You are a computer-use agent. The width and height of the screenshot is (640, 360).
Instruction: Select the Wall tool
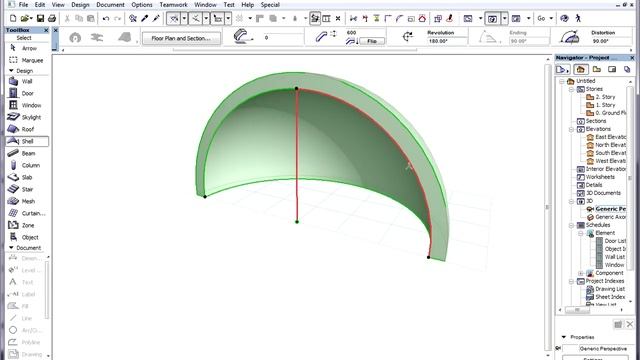27,82
